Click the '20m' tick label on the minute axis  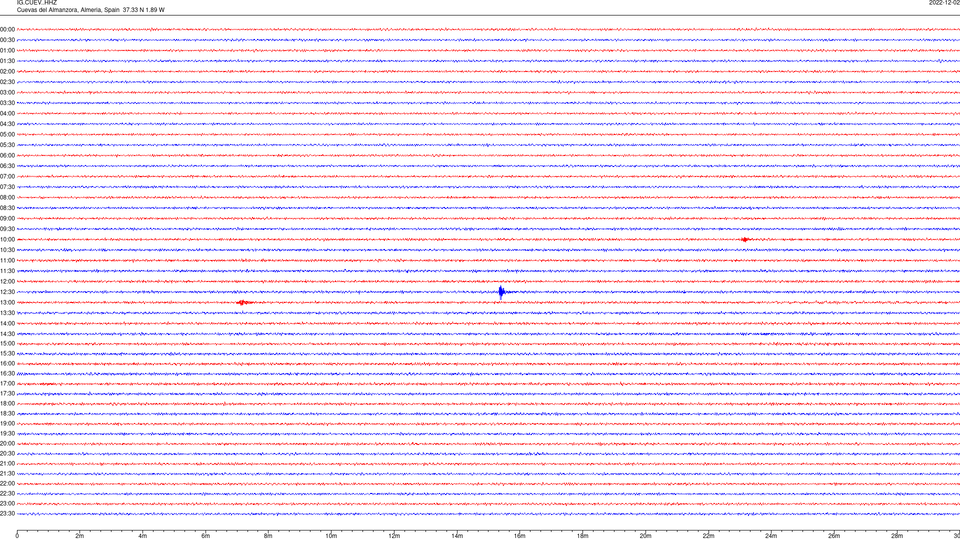pyautogui.click(x=645, y=536)
